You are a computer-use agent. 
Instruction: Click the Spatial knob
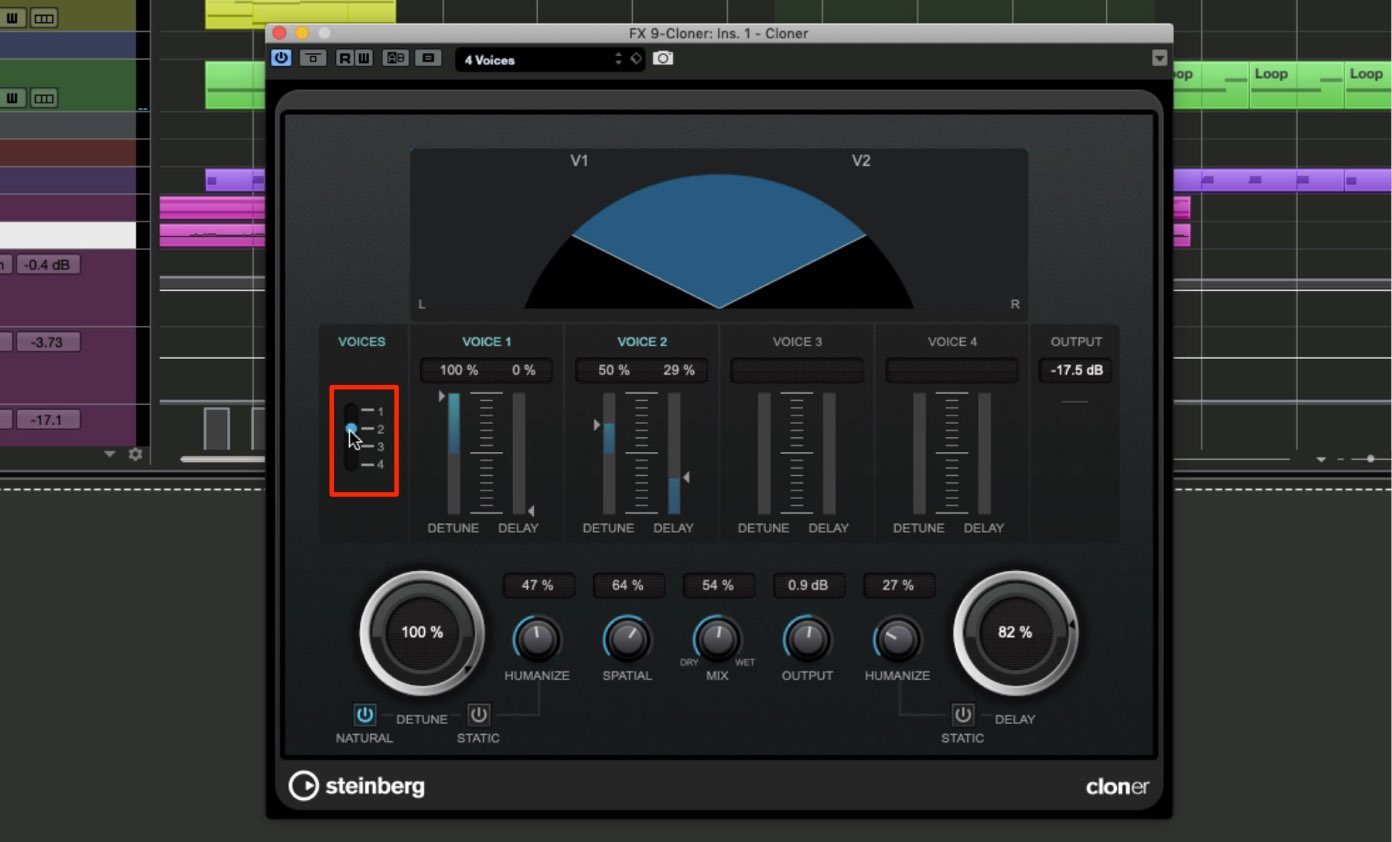[627, 638]
